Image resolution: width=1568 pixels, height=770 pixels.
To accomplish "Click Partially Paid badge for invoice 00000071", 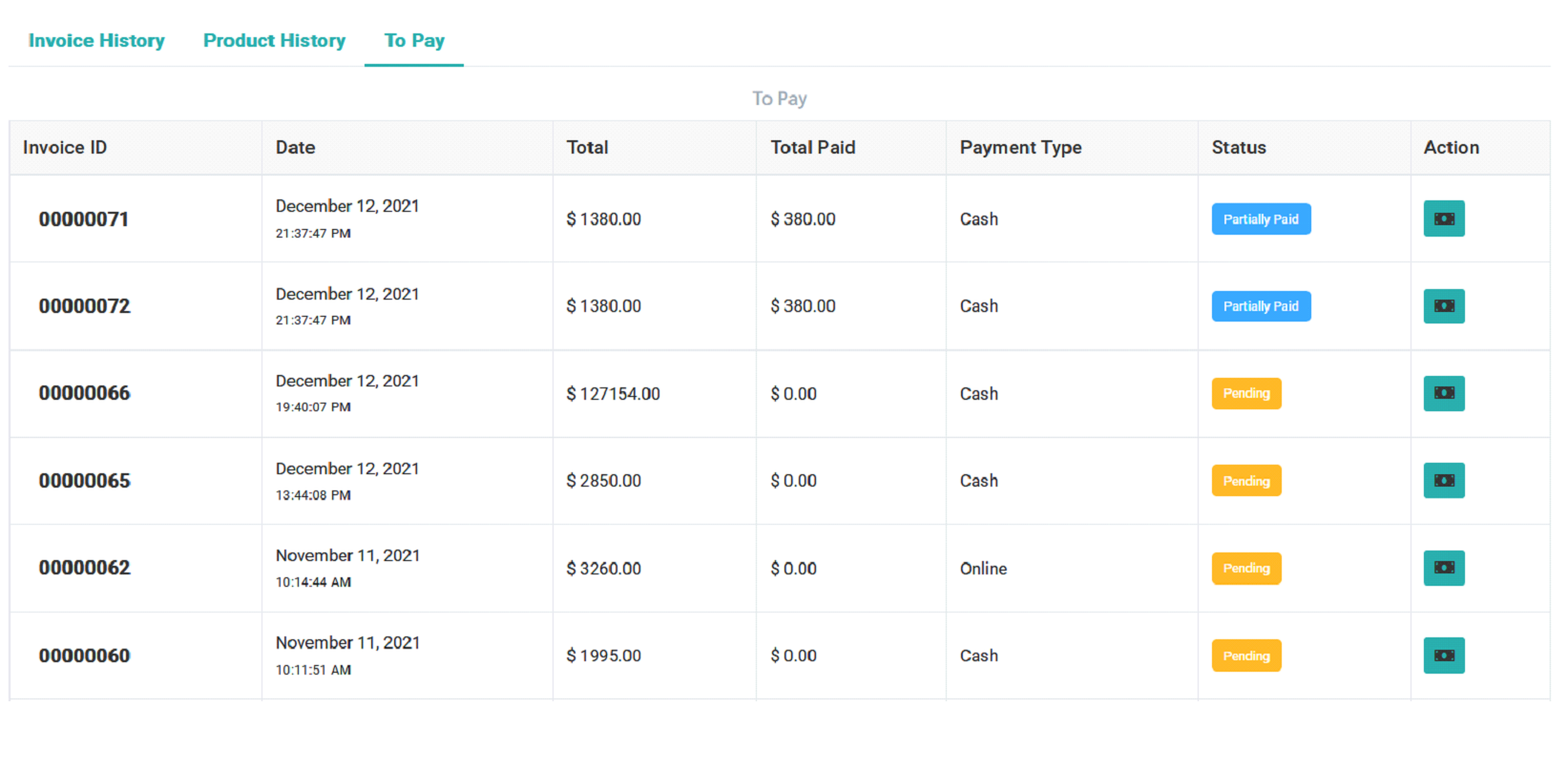I will tap(1260, 219).
